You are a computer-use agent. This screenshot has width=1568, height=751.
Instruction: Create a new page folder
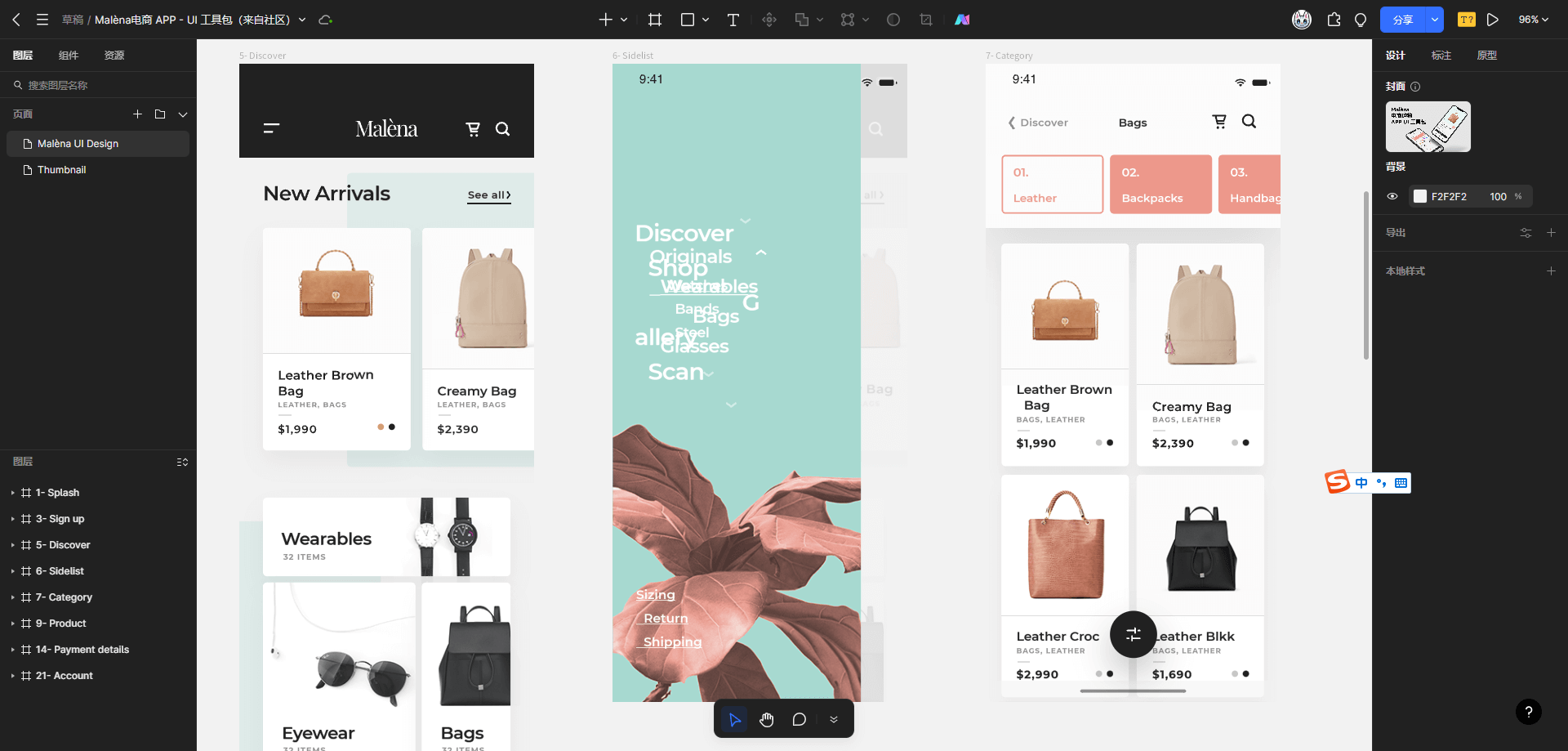point(160,114)
